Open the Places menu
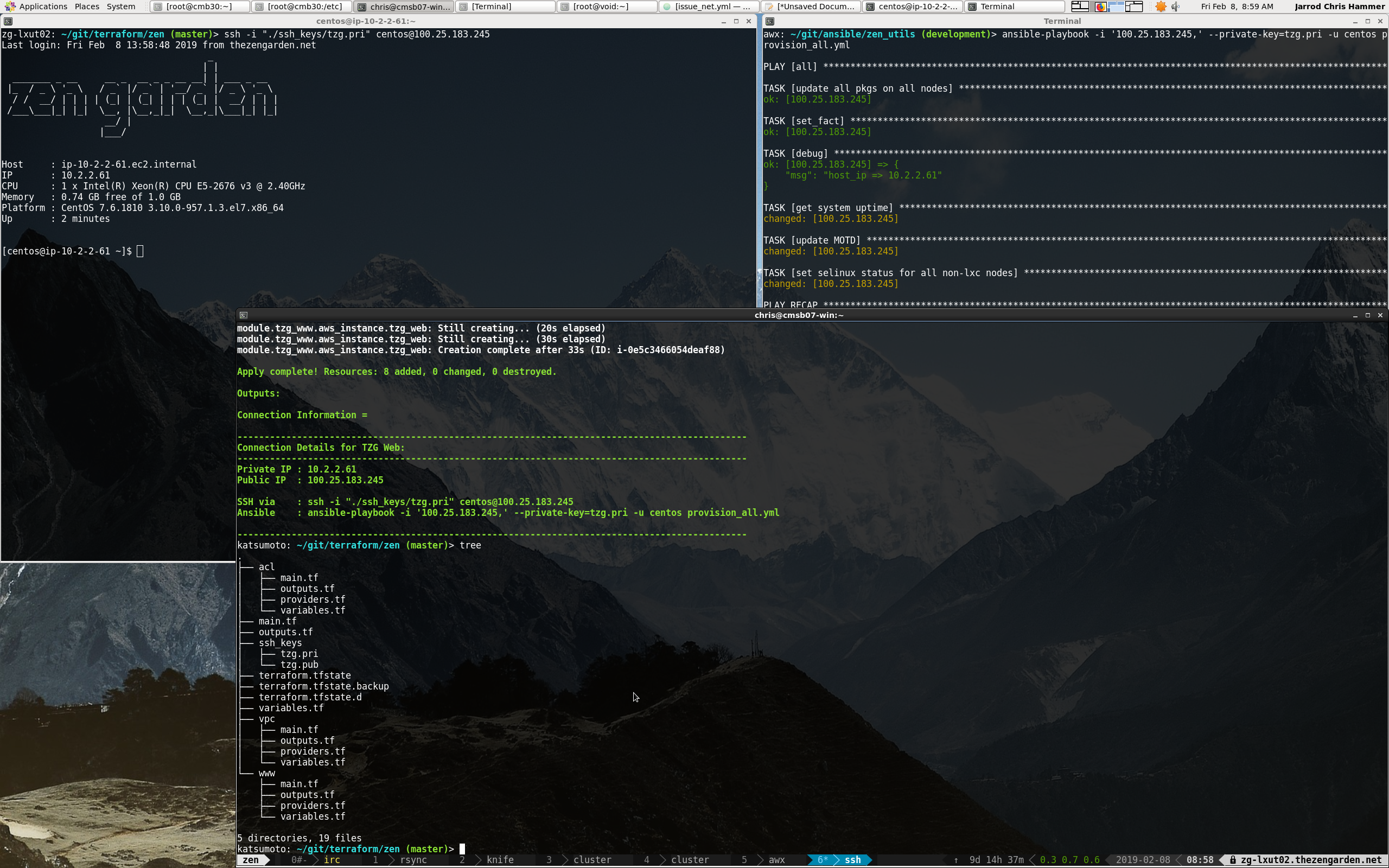The height and width of the screenshot is (868, 1389). pyautogui.click(x=87, y=7)
